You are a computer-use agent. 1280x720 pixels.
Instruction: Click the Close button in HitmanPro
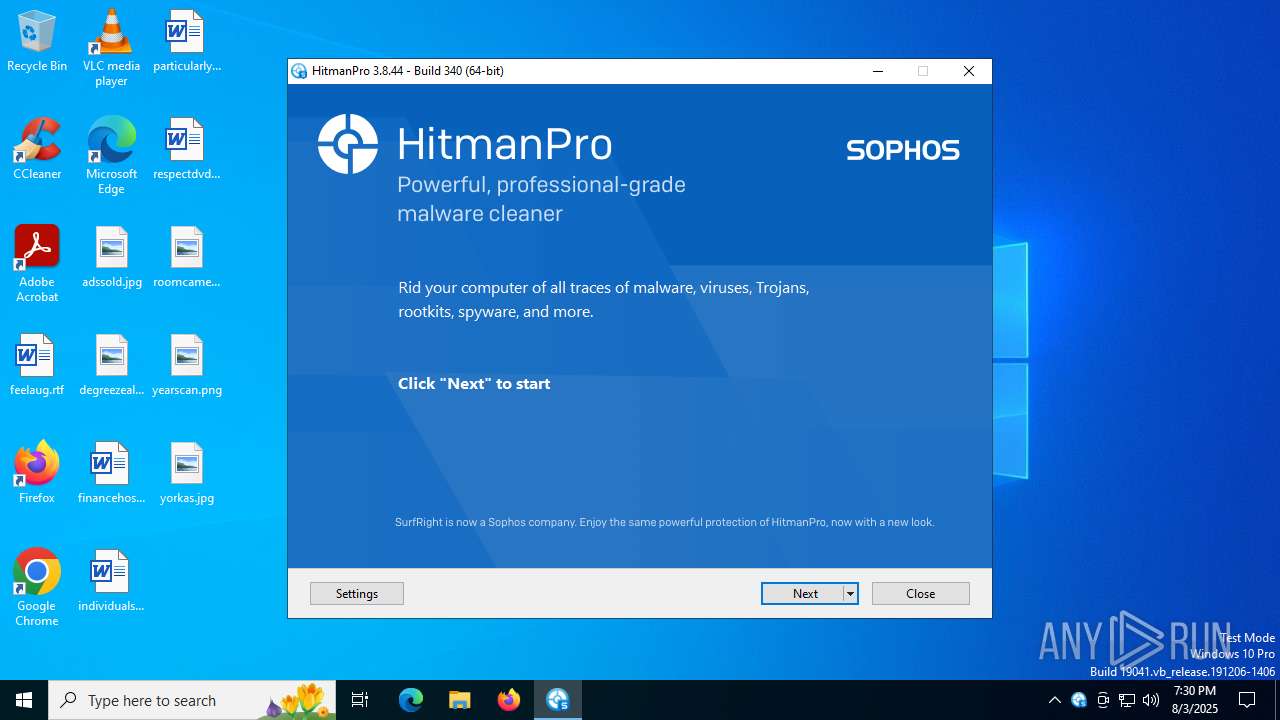click(x=920, y=594)
